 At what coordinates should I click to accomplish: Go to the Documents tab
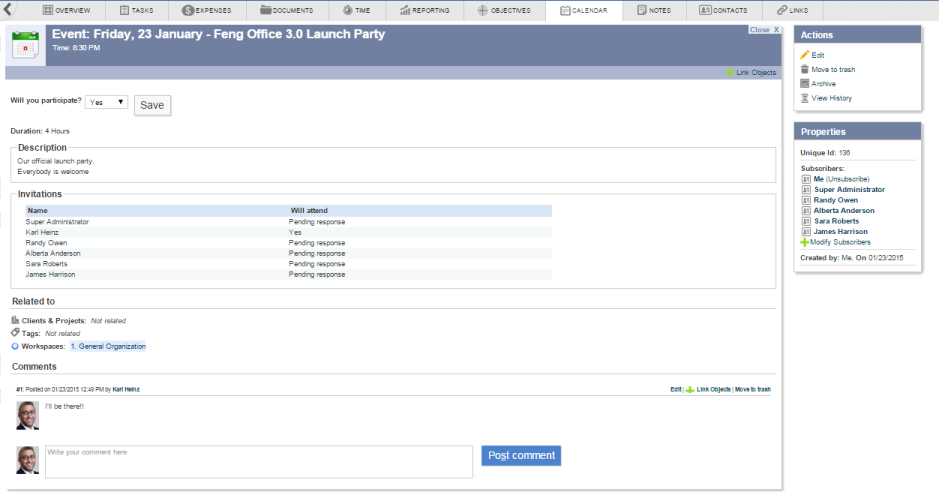point(286,11)
